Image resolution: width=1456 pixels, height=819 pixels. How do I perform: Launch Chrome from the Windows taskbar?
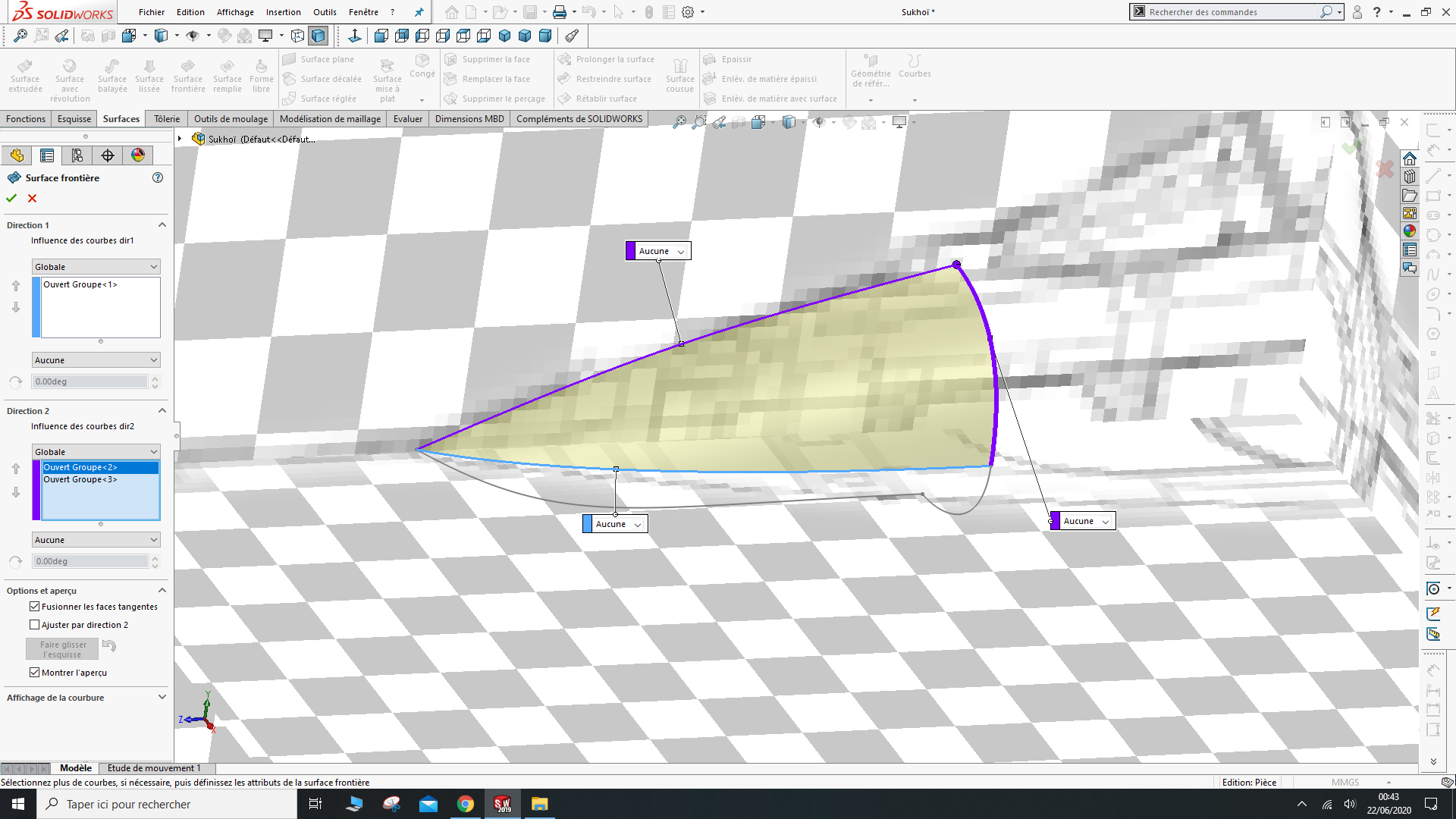(466, 804)
